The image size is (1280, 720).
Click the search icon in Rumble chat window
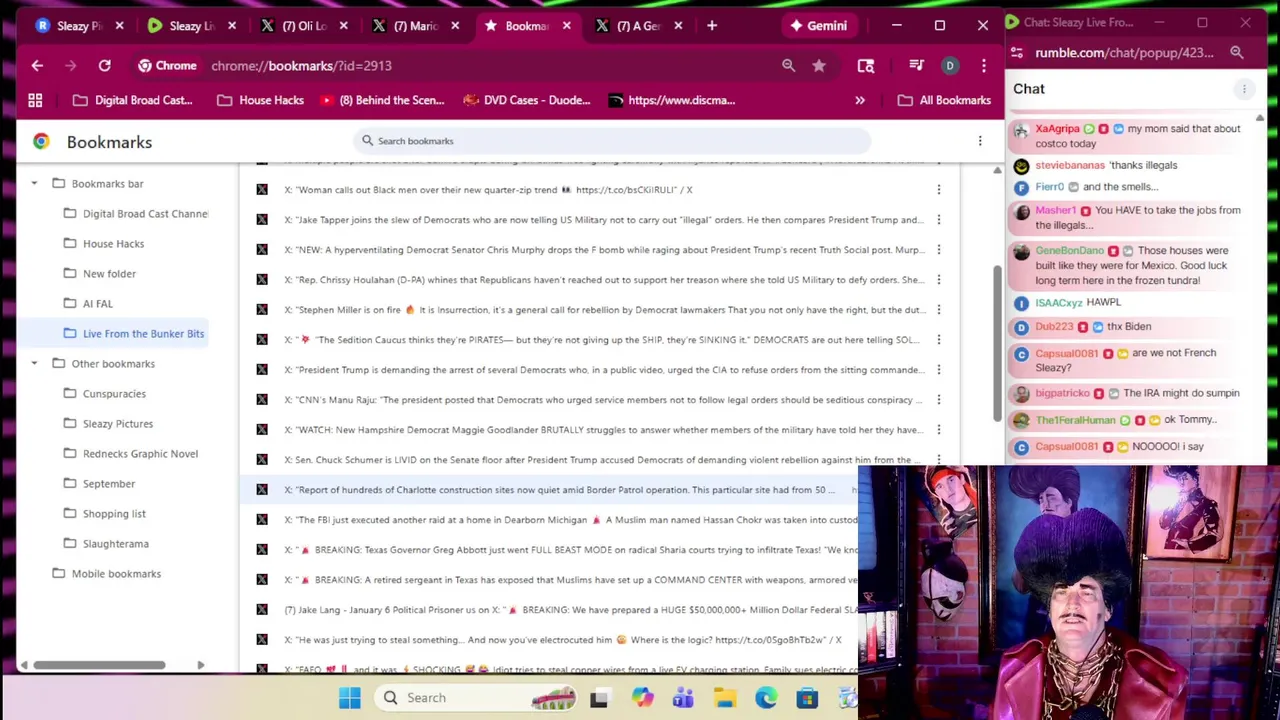(1237, 53)
